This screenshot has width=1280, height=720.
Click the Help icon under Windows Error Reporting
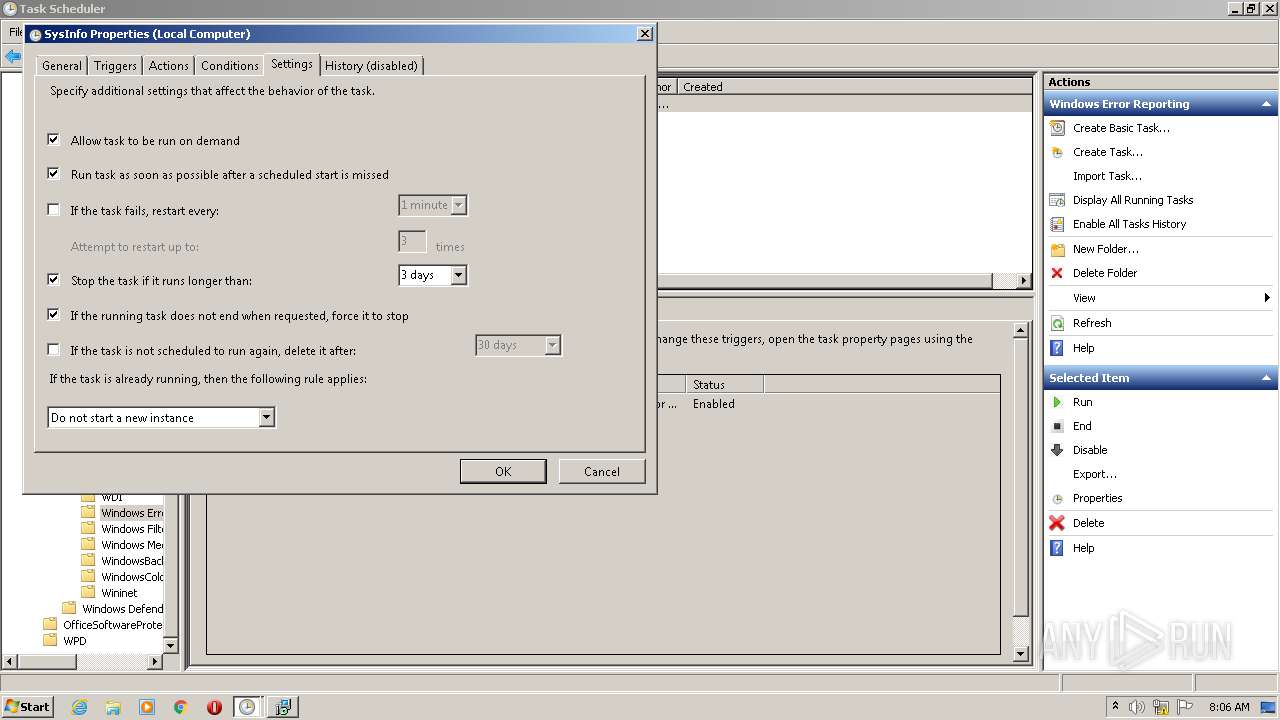pyautogui.click(x=1057, y=348)
